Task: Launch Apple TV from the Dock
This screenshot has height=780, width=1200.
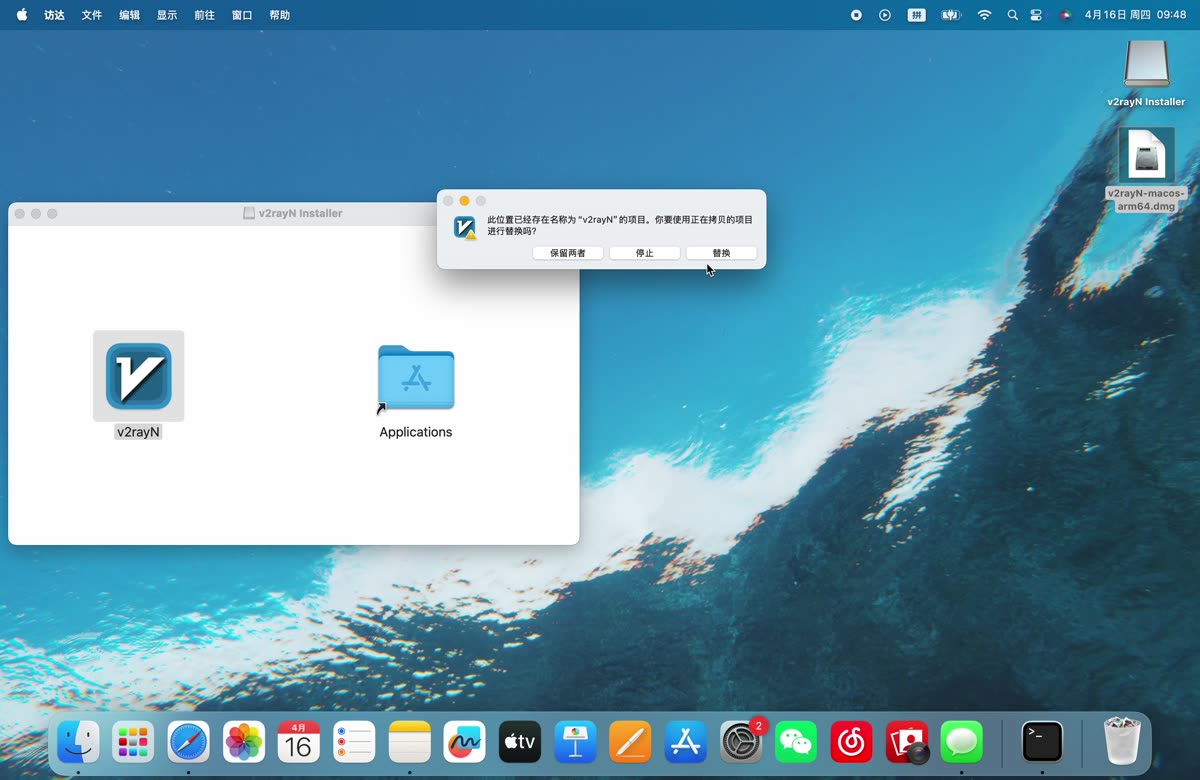Action: [520, 742]
